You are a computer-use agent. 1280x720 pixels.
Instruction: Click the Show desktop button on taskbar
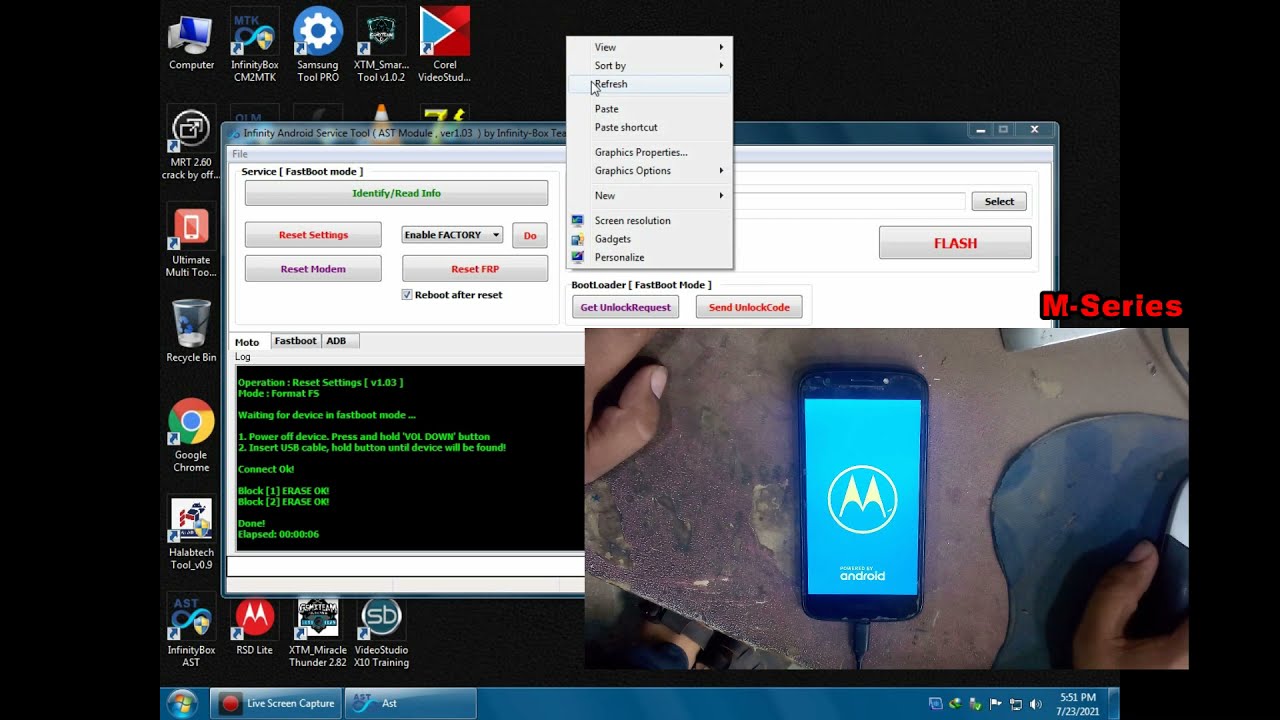coord(1114,704)
